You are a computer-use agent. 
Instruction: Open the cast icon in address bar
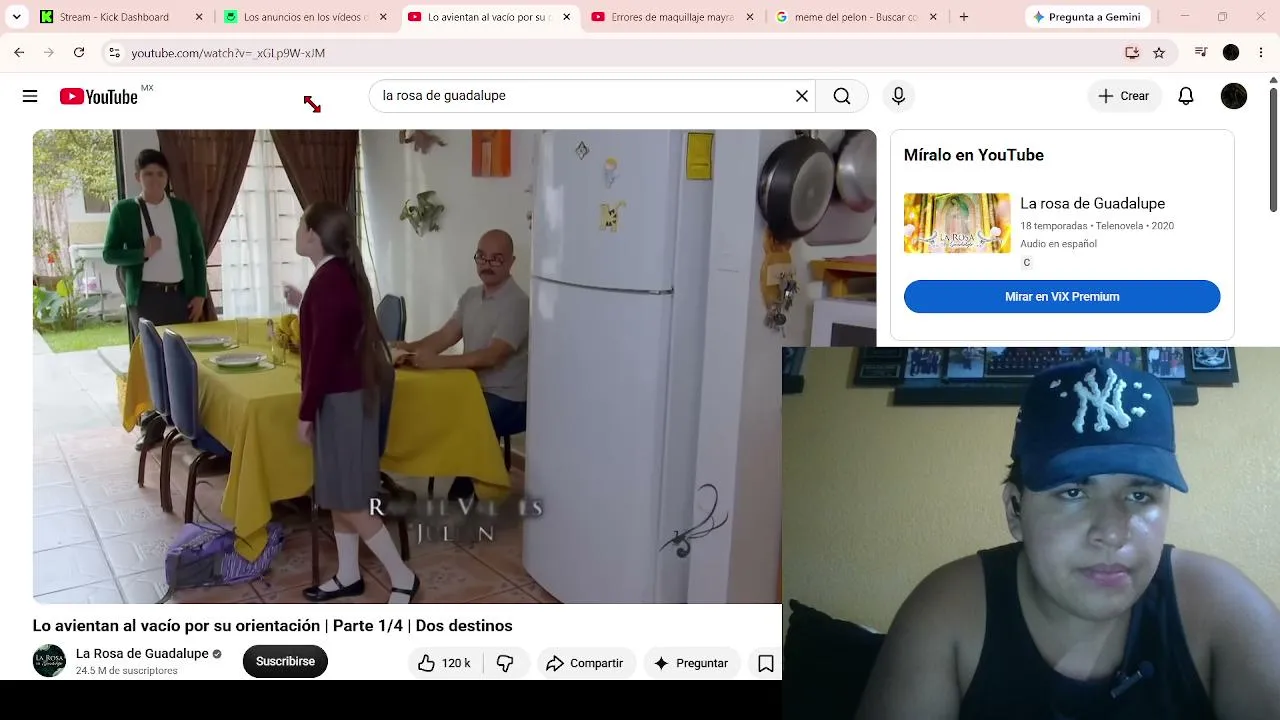pos(1132,53)
